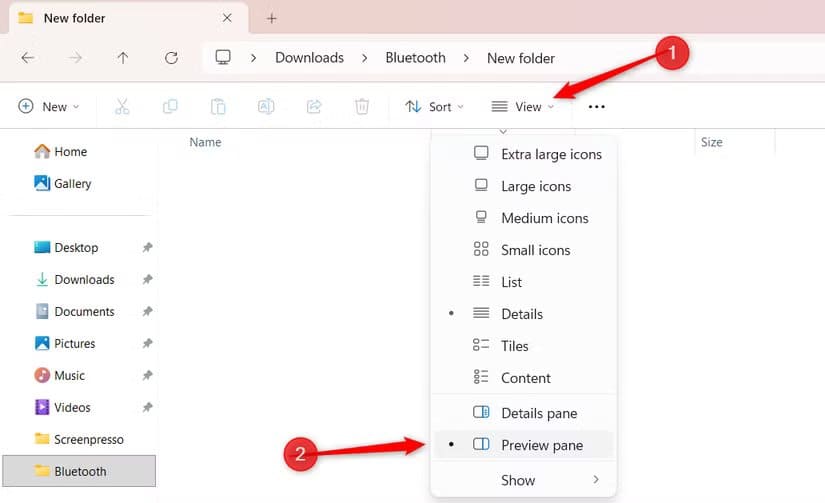Viewport: 825px width, 503px height.
Task: Click the Rename icon in toolbar
Action: point(266,107)
